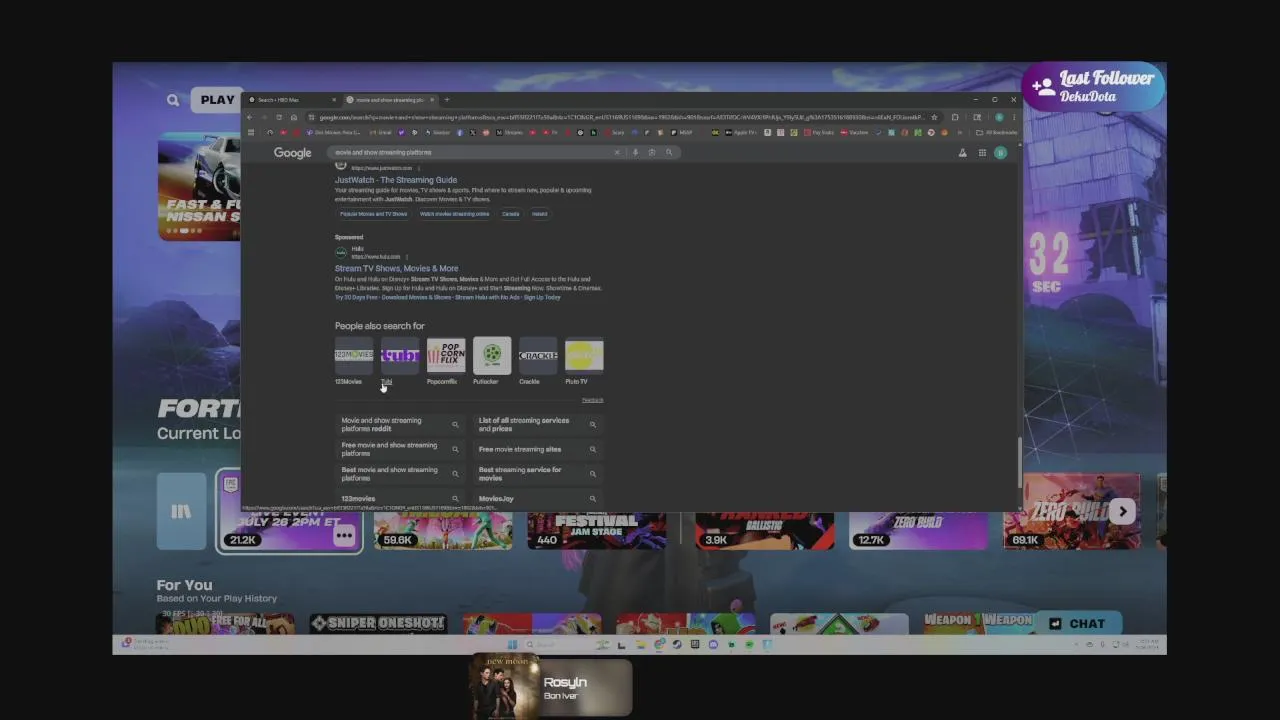1280x720 pixels.
Task: Click the Windows taskbar search box
Action: pyautogui.click(x=560, y=645)
